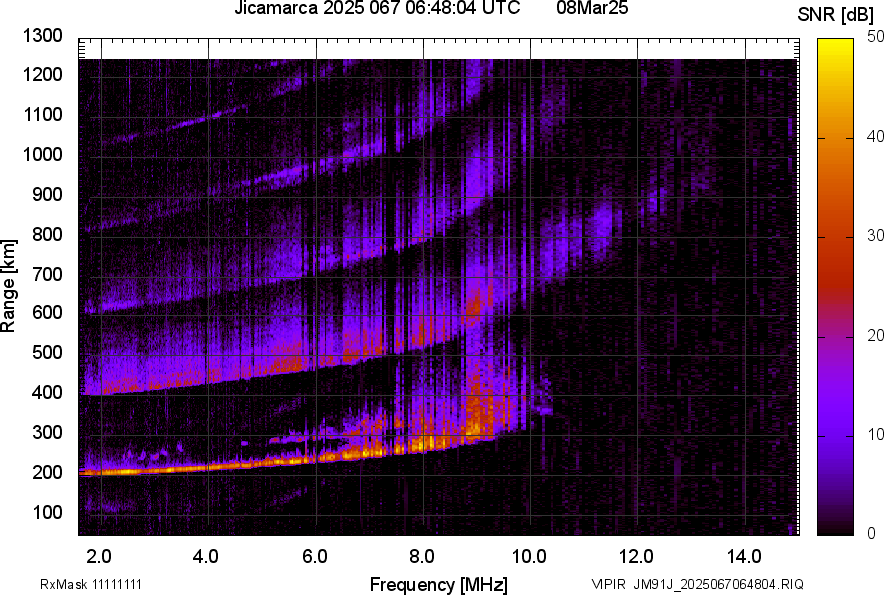The height and width of the screenshot is (595, 884).
Task: Click the frequency tick label '8.0'
Action: [422, 557]
